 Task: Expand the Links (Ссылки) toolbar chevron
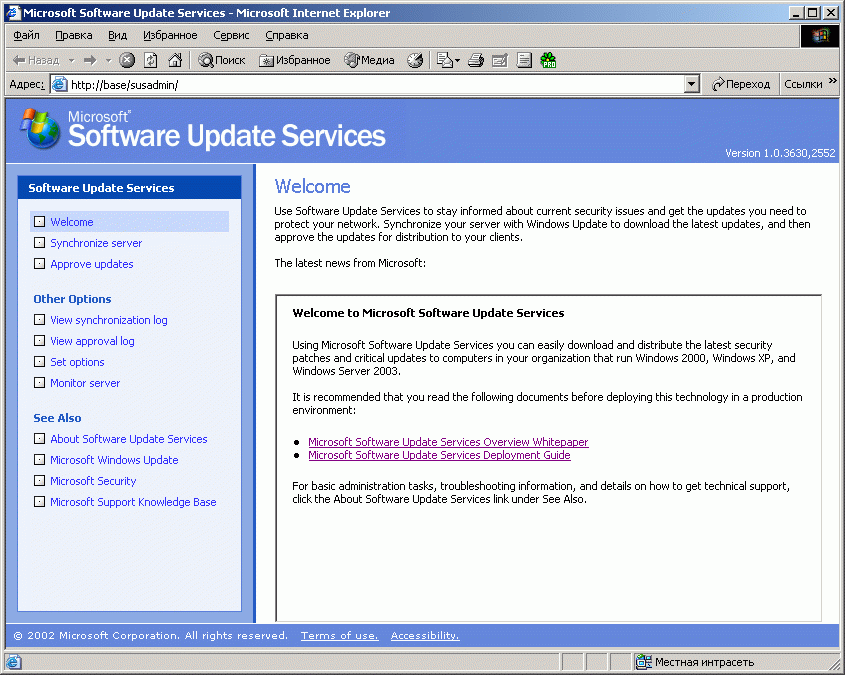click(x=833, y=81)
